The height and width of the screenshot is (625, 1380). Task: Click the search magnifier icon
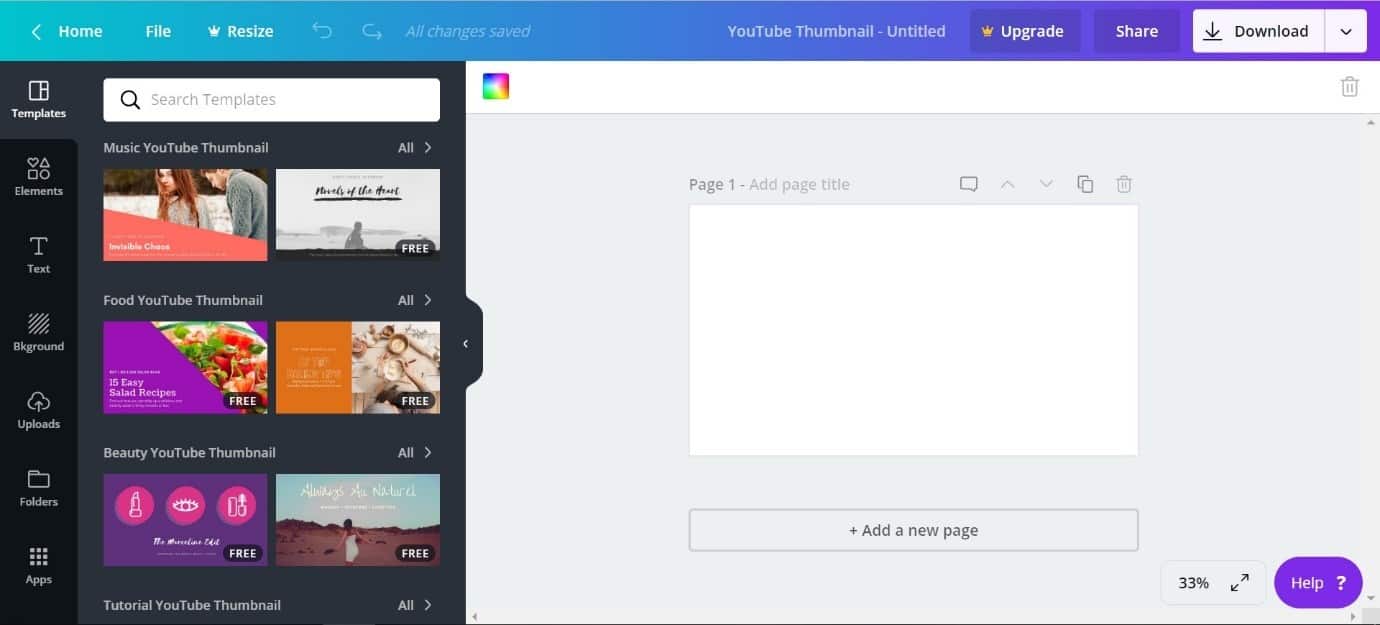point(130,100)
